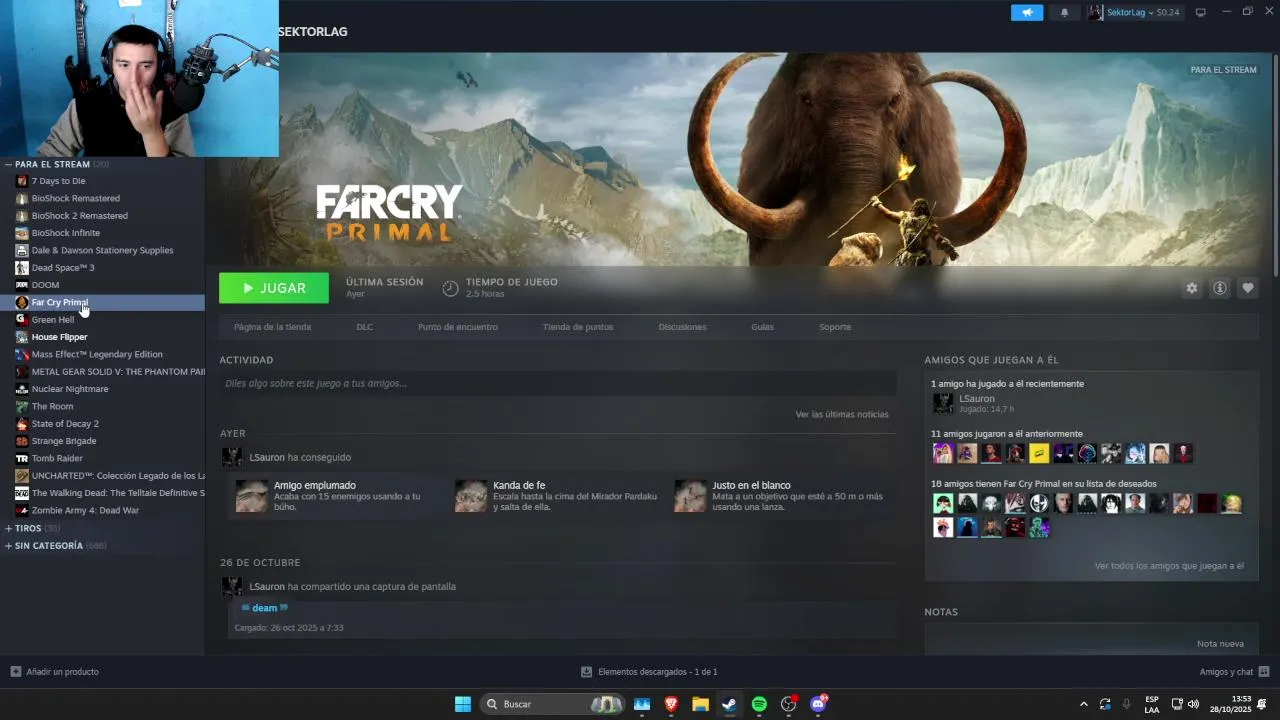The height and width of the screenshot is (720, 1280).
Task: Open the Soporte tab
Action: pyautogui.click(x=835, y=327)
